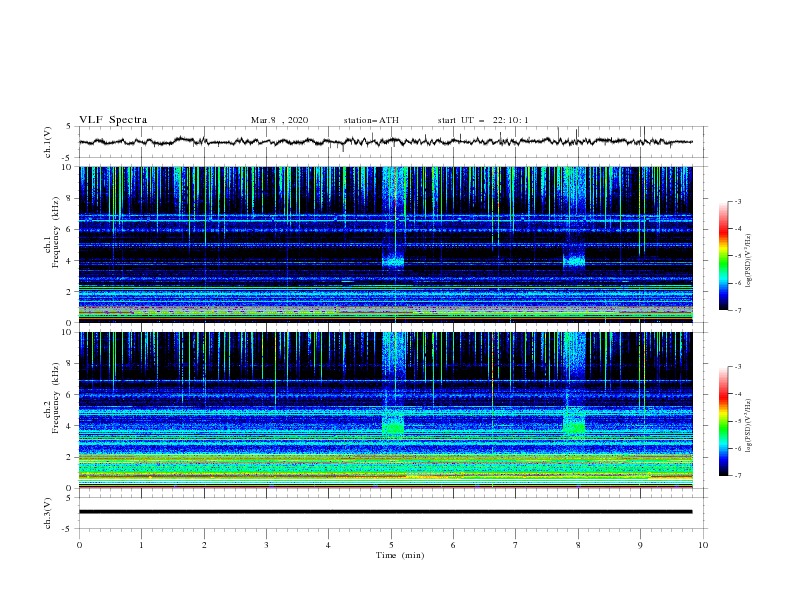Click the "-3" value on ch.1 colorbar
This screenshot has width=792, height=612.
tap(738, 201)
